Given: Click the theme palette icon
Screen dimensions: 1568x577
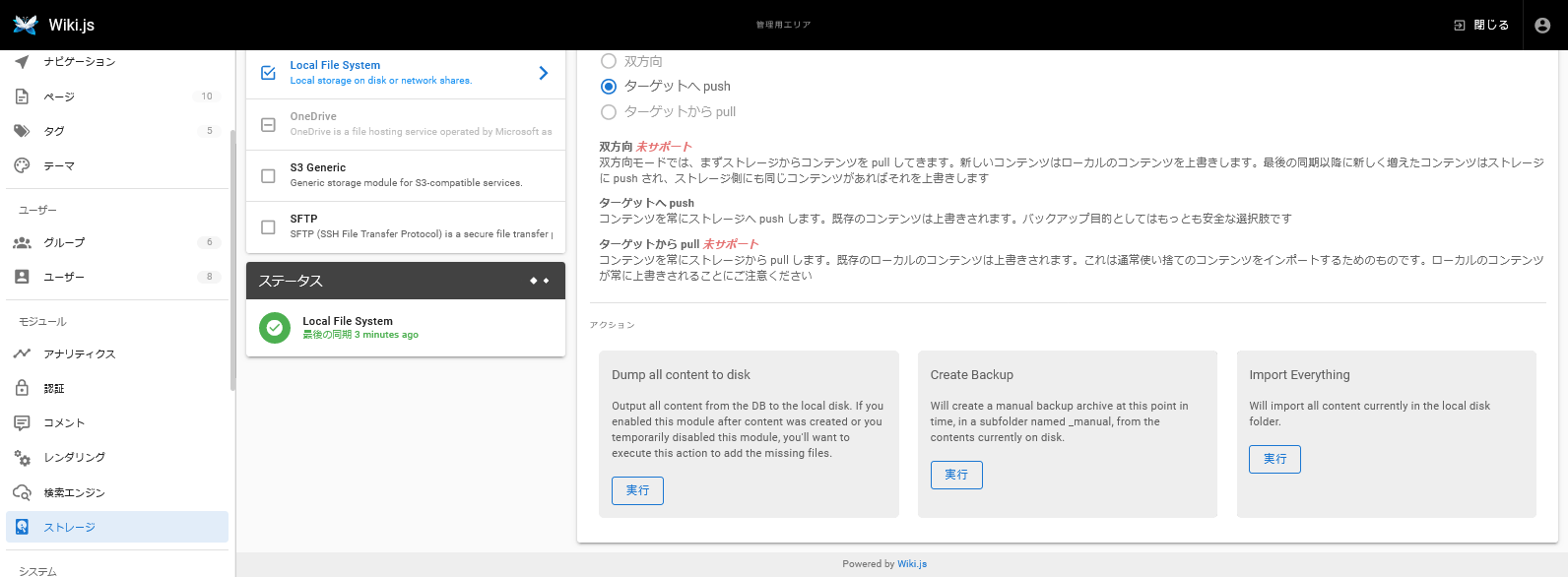Looking at the screenshot, I should coord(22,166).
